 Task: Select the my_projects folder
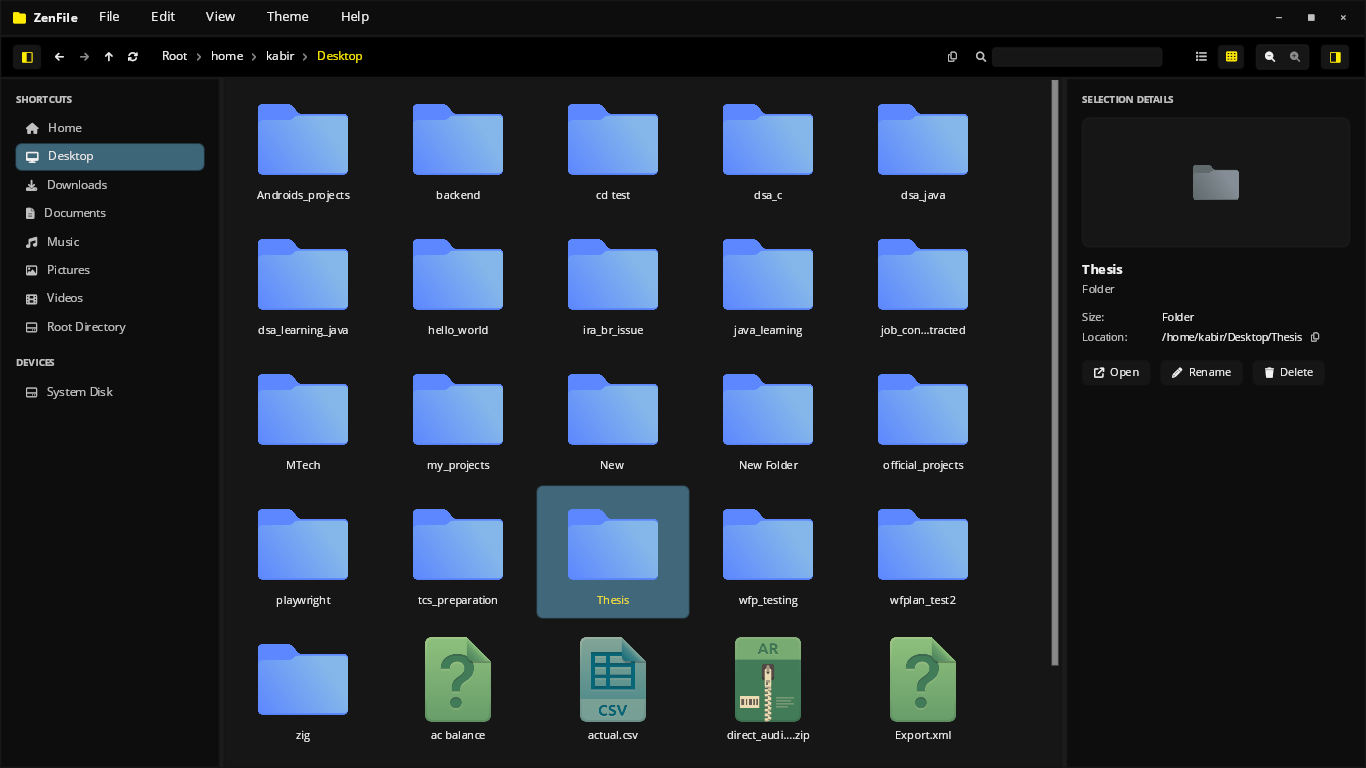458,418
